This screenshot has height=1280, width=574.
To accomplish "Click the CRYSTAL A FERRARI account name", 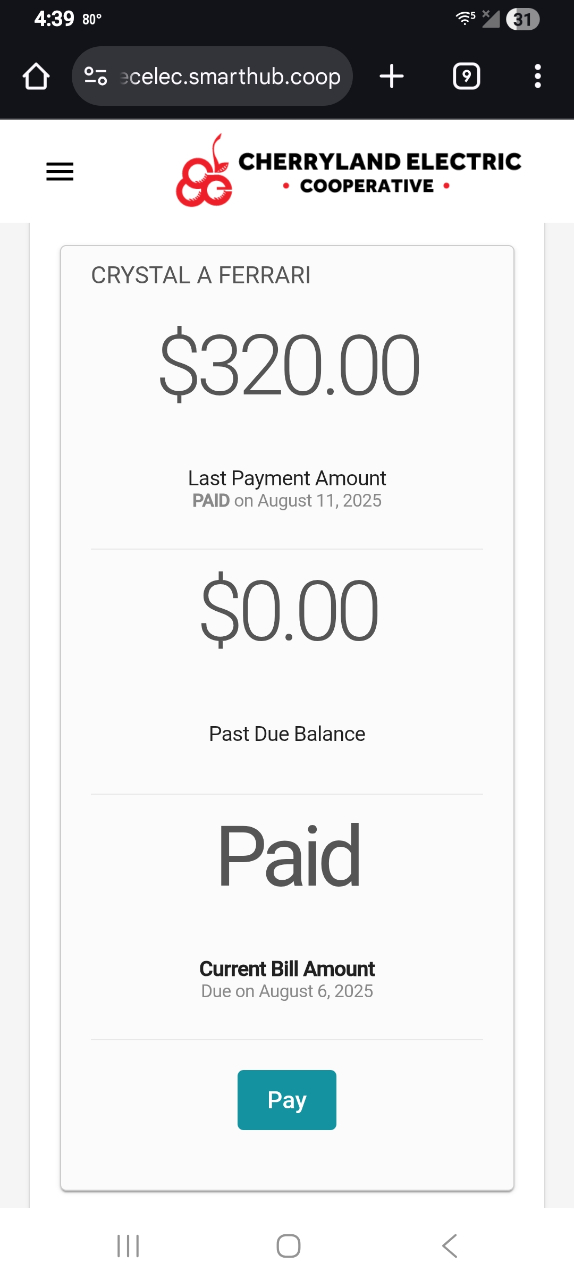I will pos(201,275).
